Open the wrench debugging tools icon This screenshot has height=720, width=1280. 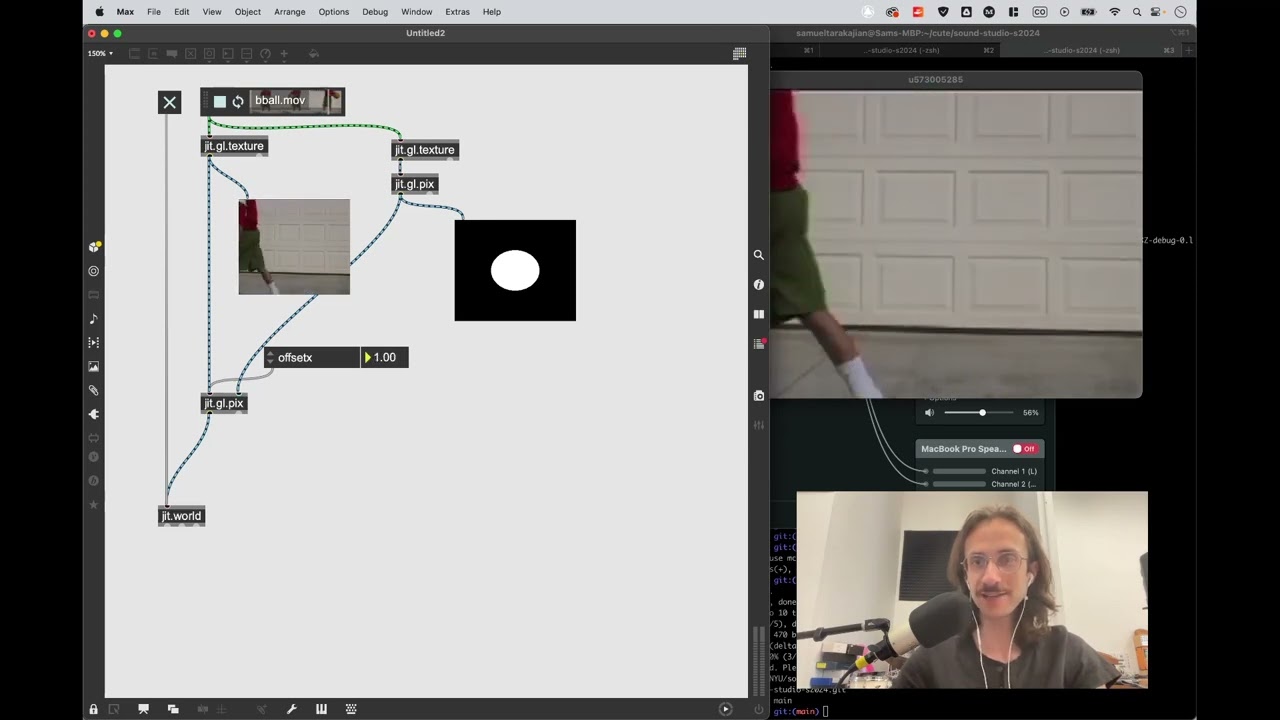pos(292,709)
